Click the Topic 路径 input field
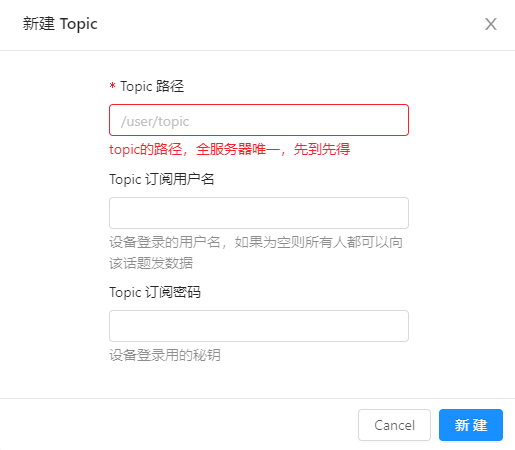Image resolution: width=515 pixels, height=450 pixels. (259, 120)
